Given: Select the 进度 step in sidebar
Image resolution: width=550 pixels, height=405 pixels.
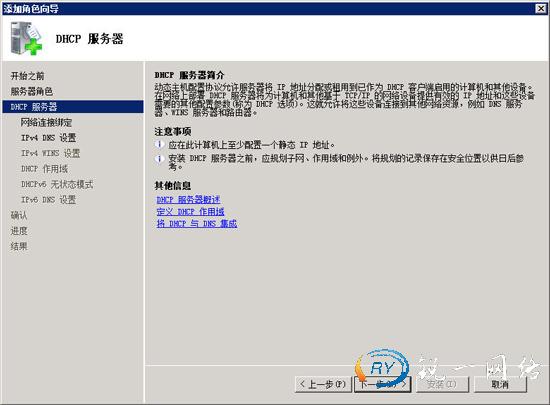Looking at the screenshot, I should point(19,231).
